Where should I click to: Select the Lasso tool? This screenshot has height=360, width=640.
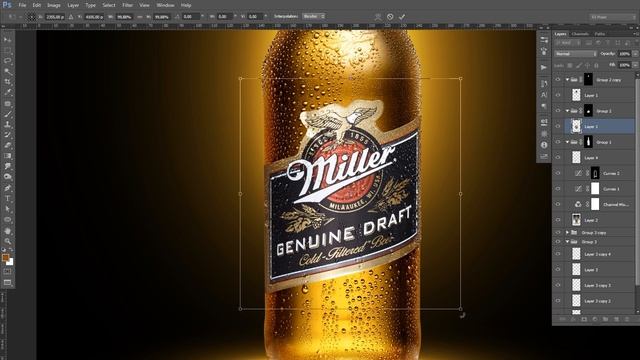[x=7, y=61]
